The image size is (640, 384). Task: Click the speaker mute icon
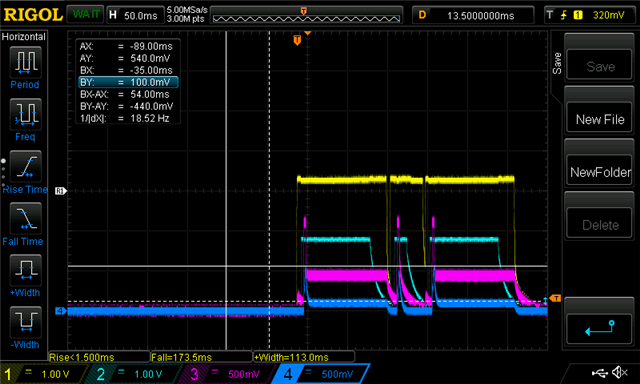620,372
